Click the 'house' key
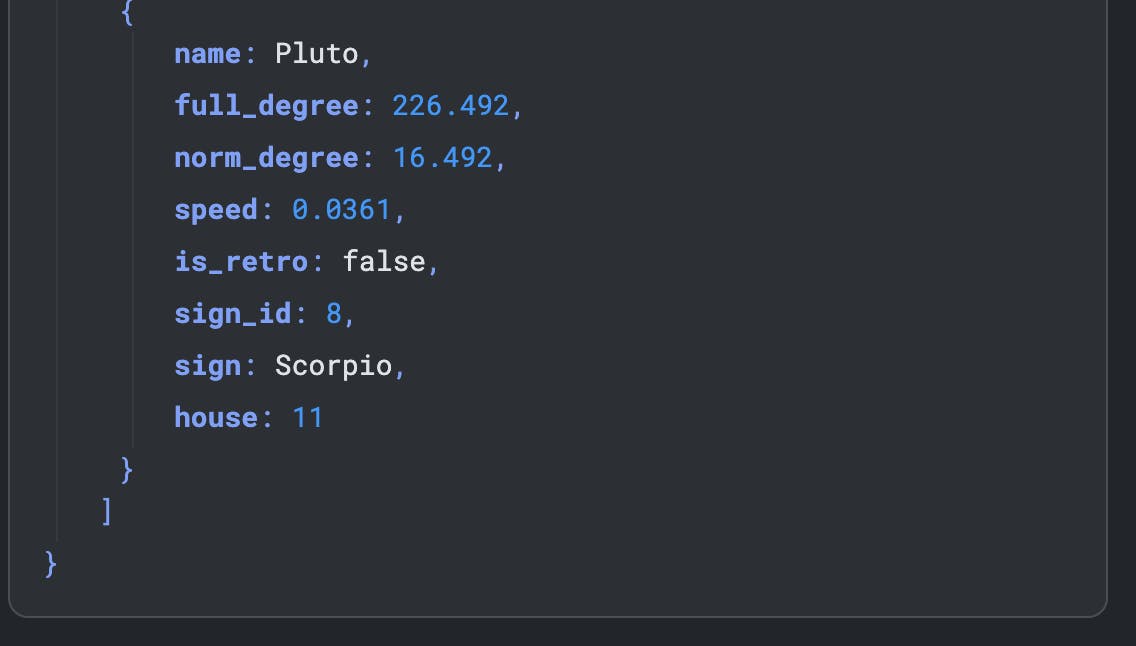 tap(216, 417)
